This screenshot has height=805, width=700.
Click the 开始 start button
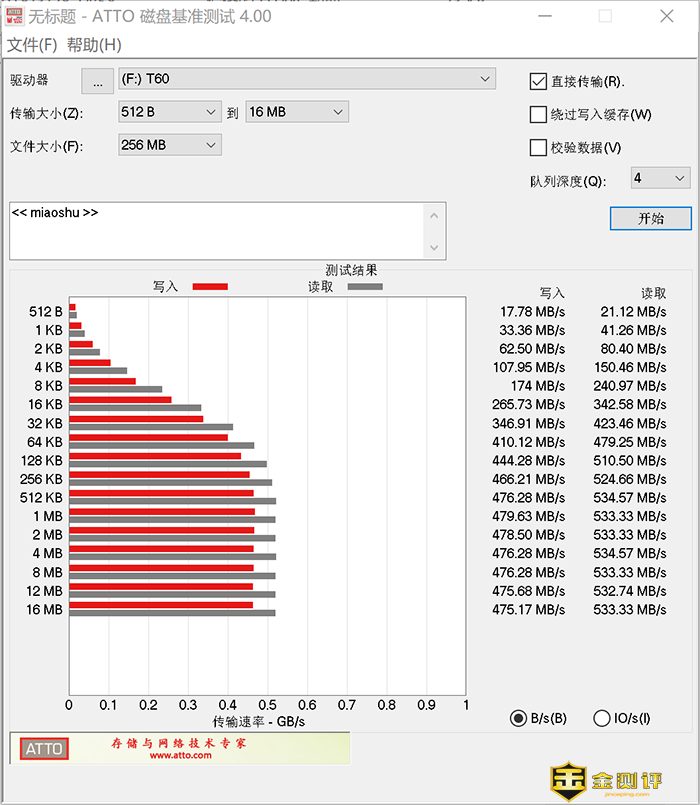[x=650, y=218]
